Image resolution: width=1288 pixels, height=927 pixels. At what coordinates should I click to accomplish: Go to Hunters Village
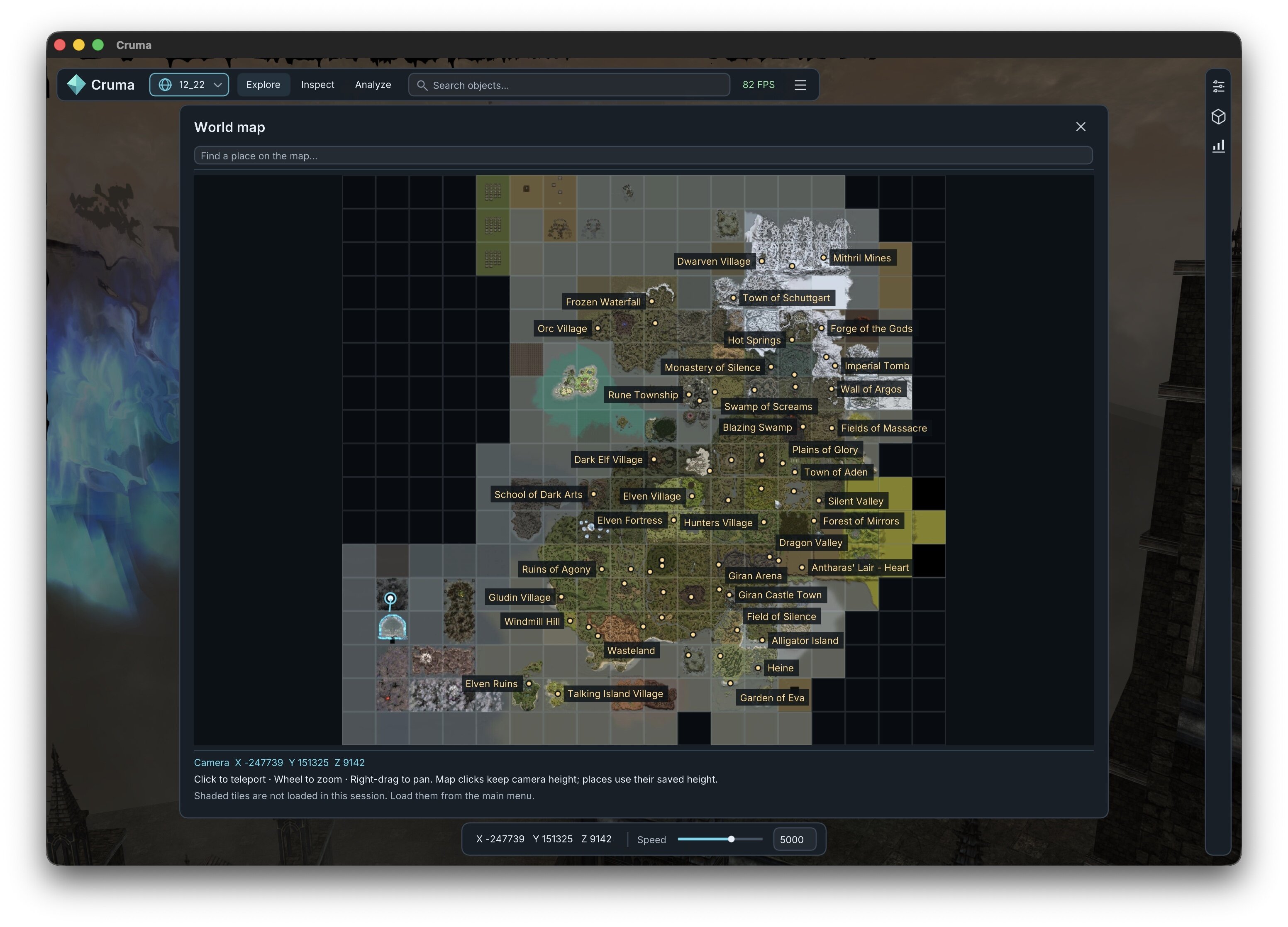click(718, 522)
